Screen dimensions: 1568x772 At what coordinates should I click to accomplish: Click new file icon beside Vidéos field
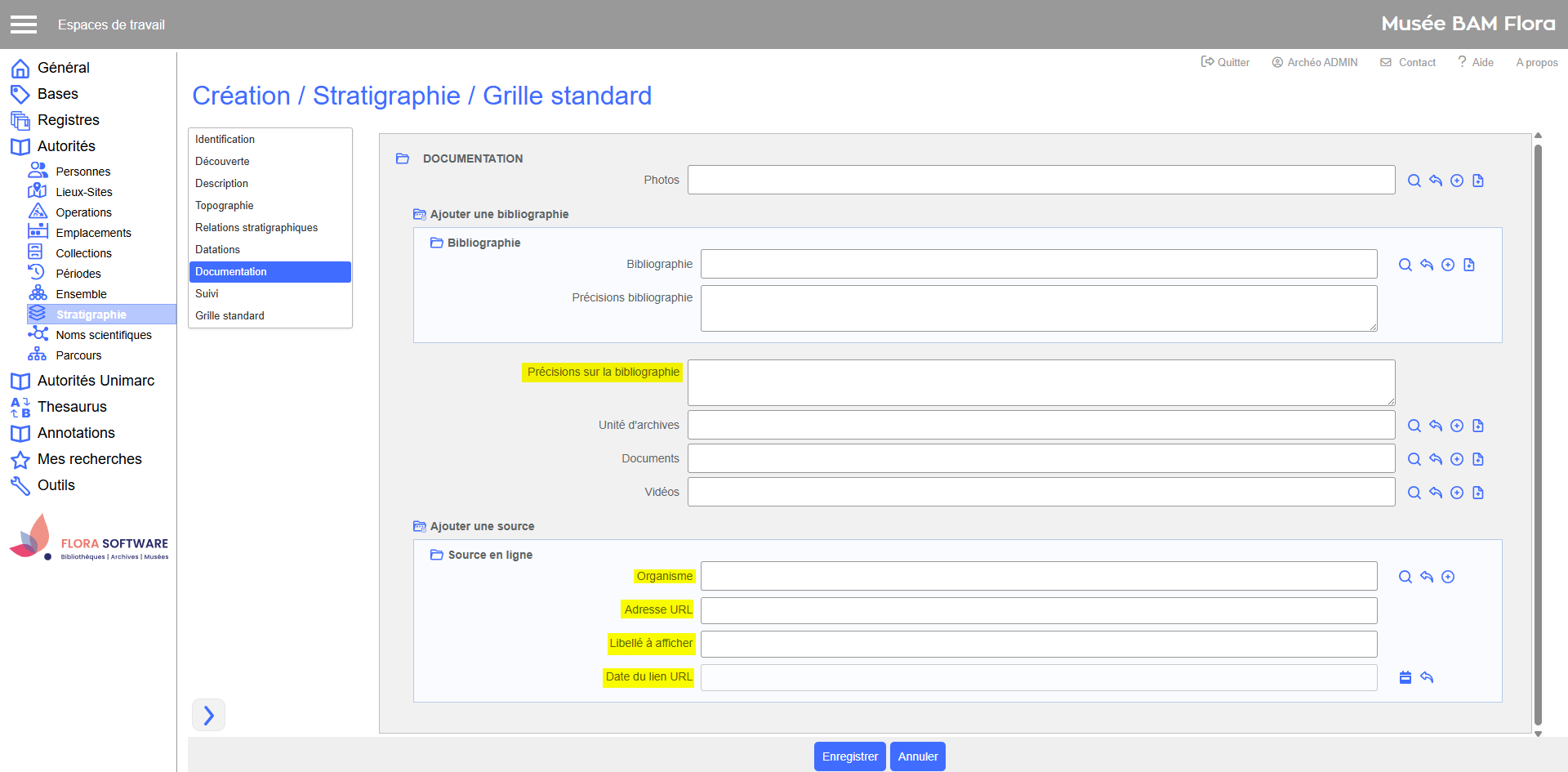coord(1477,493)
